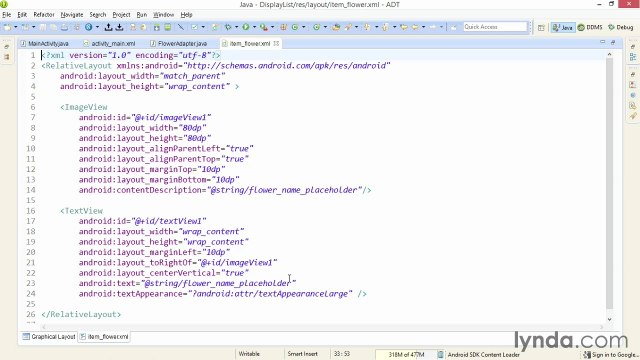Open the Android Virtual Device Manager icon
Image resolution: width=640 pixels, height=360 pixels.
coord(167,27)
